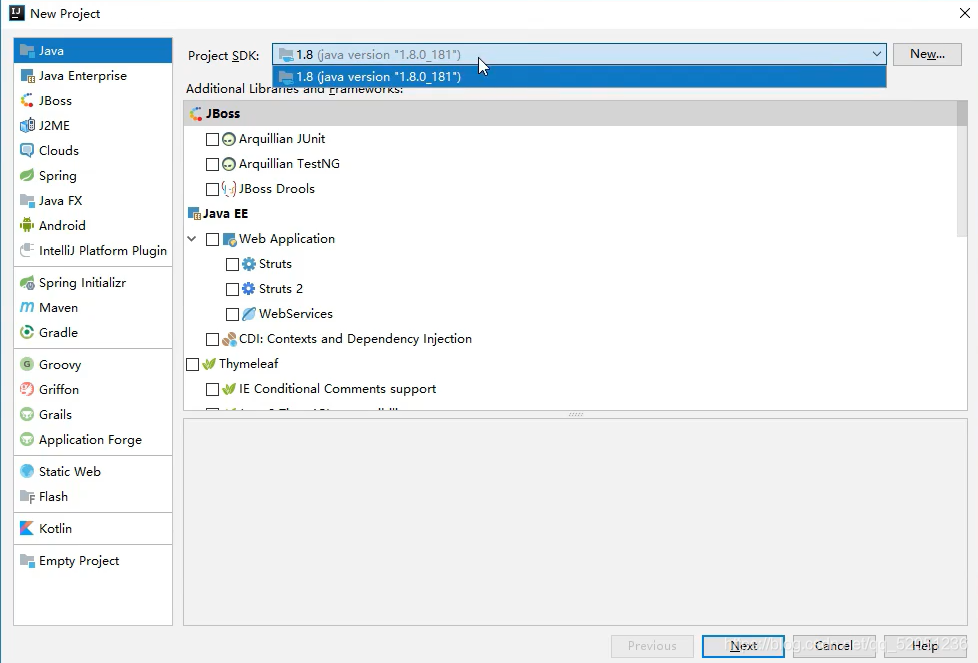Select the Empty Project icon
978x663 pixels.
click(27, 560)
